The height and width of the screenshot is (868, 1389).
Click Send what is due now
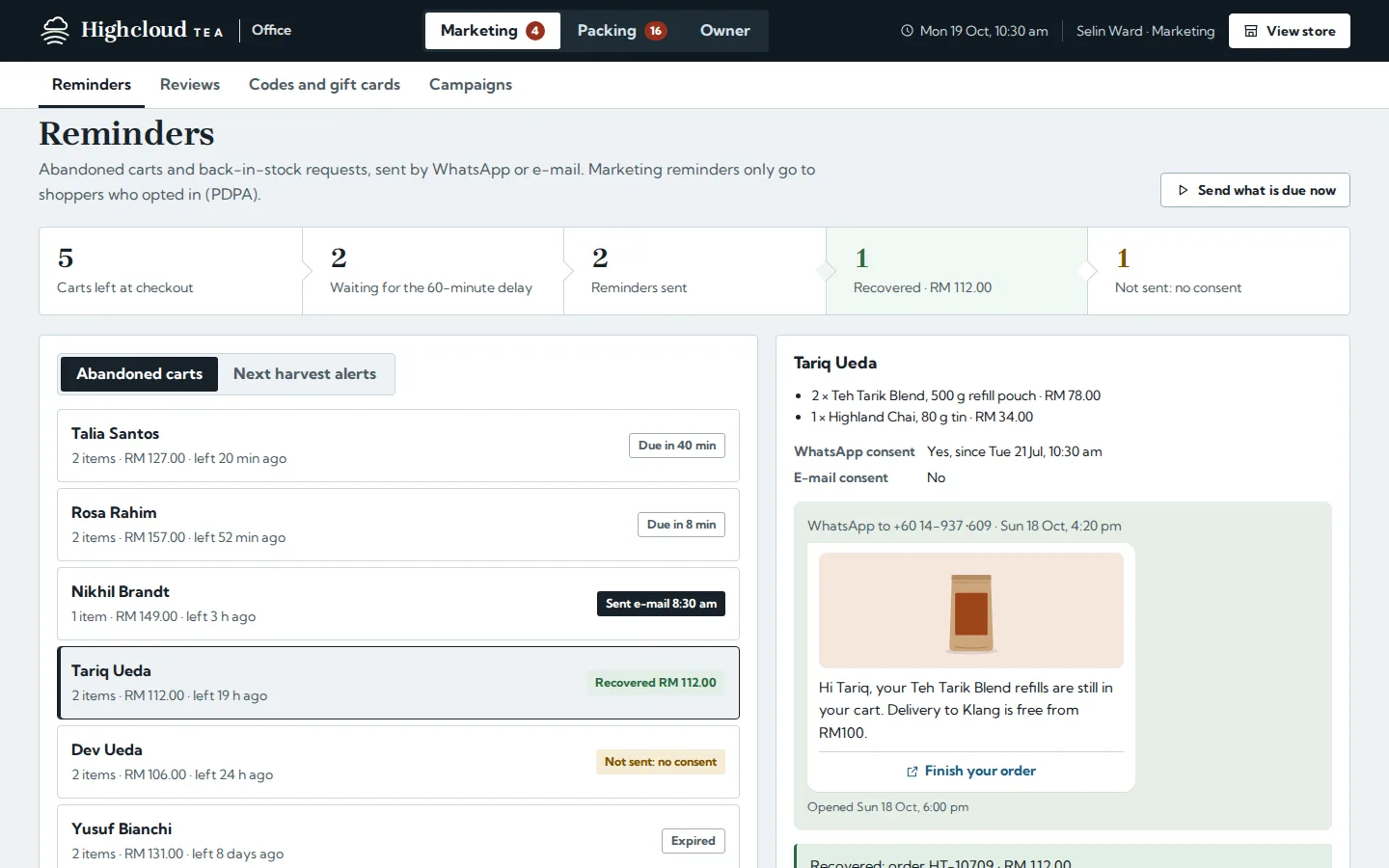pos(1255,190)
